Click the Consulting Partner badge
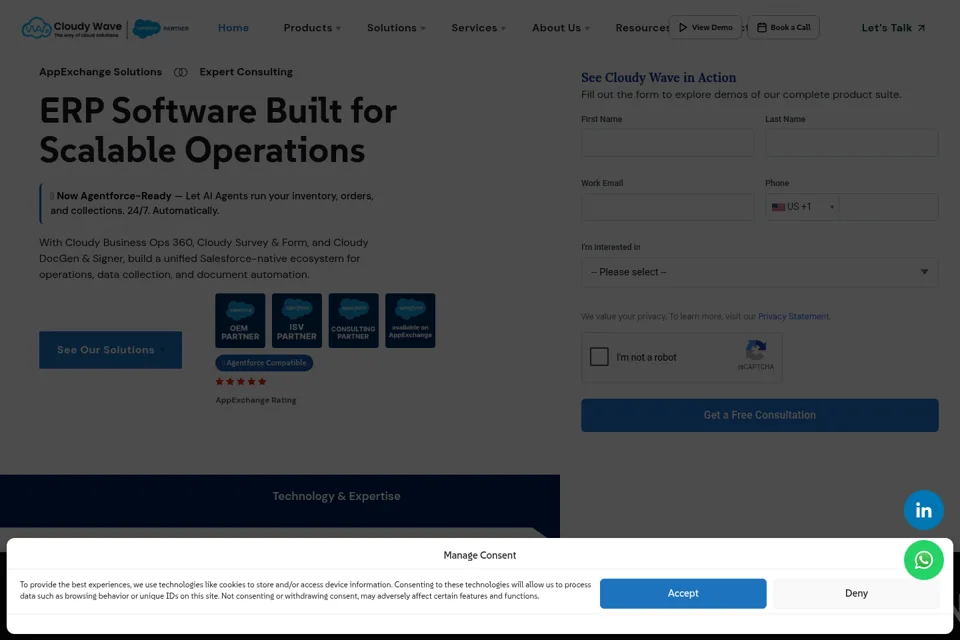 pos(353,320)
